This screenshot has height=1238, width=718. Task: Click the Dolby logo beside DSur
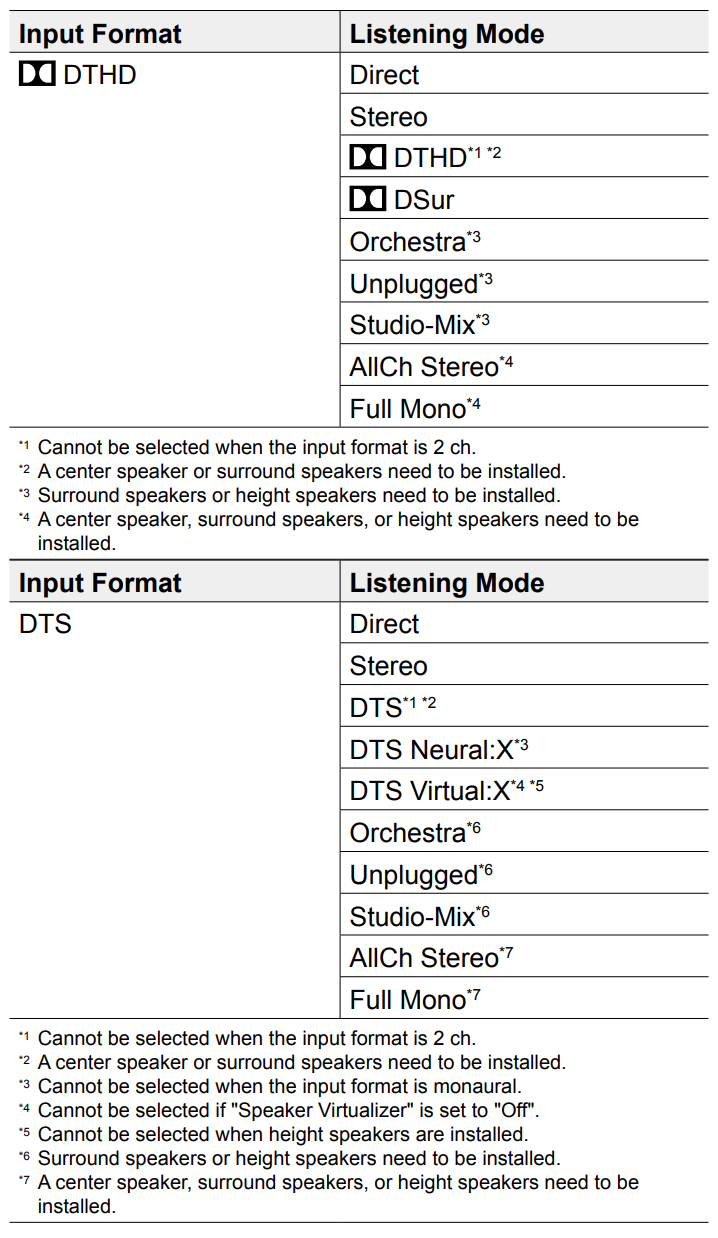coord(368,200)
